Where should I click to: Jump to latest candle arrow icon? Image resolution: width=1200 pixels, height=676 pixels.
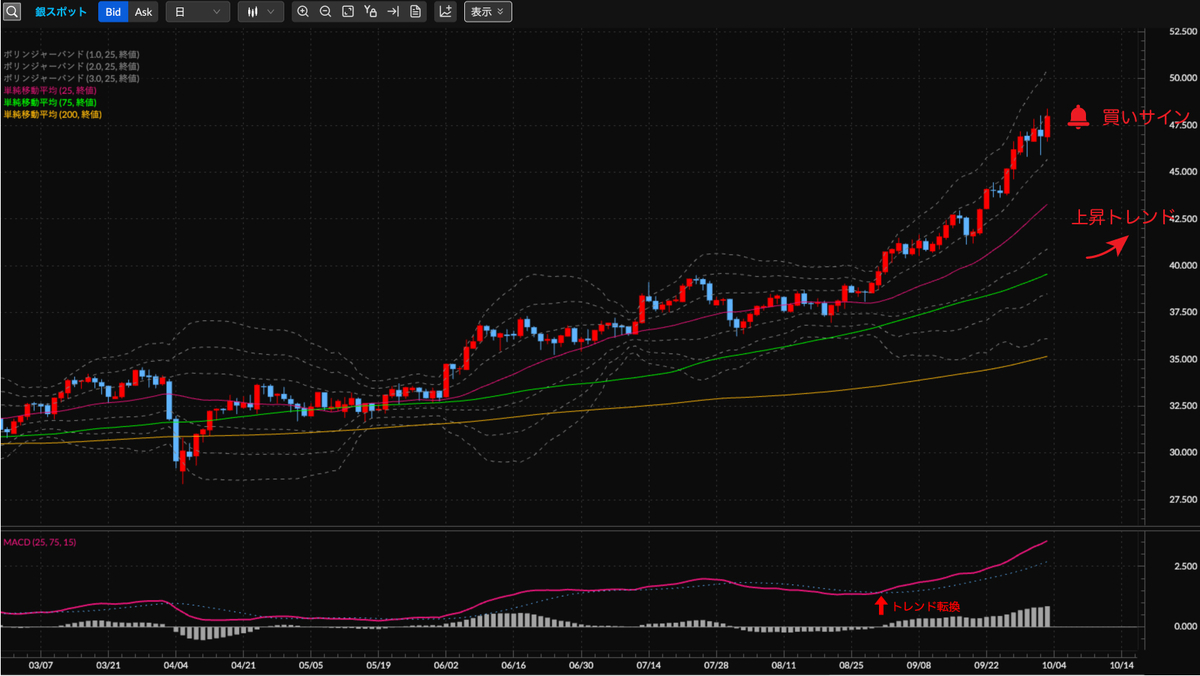tap(393, 12)
